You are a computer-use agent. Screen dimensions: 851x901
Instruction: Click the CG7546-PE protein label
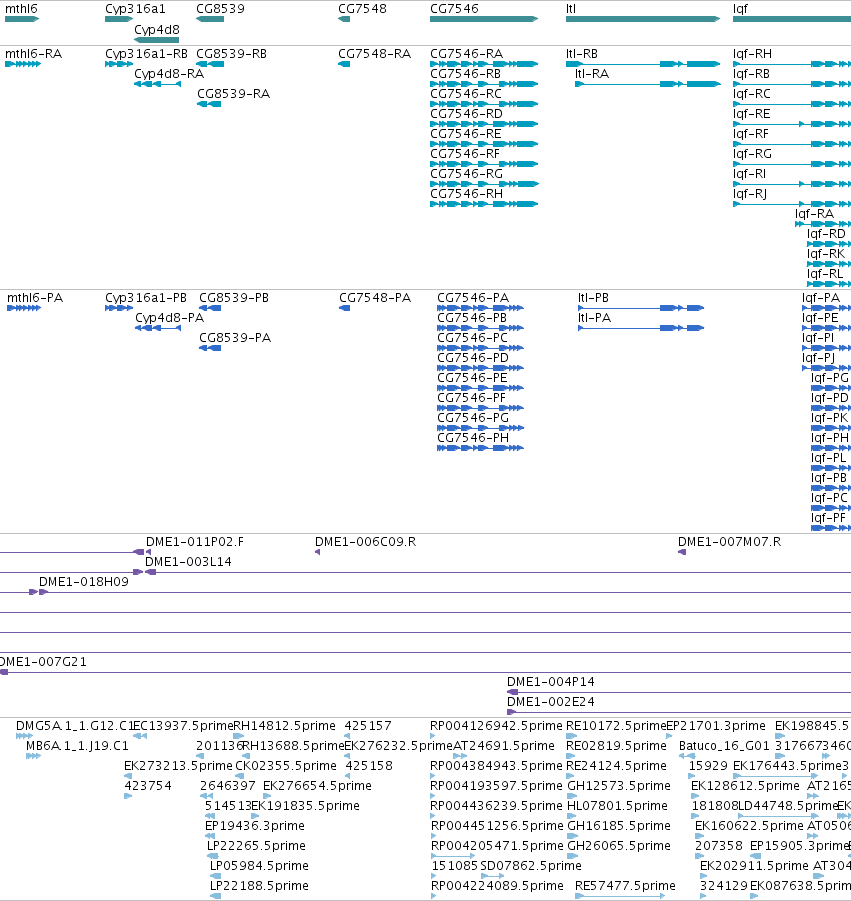472,378
